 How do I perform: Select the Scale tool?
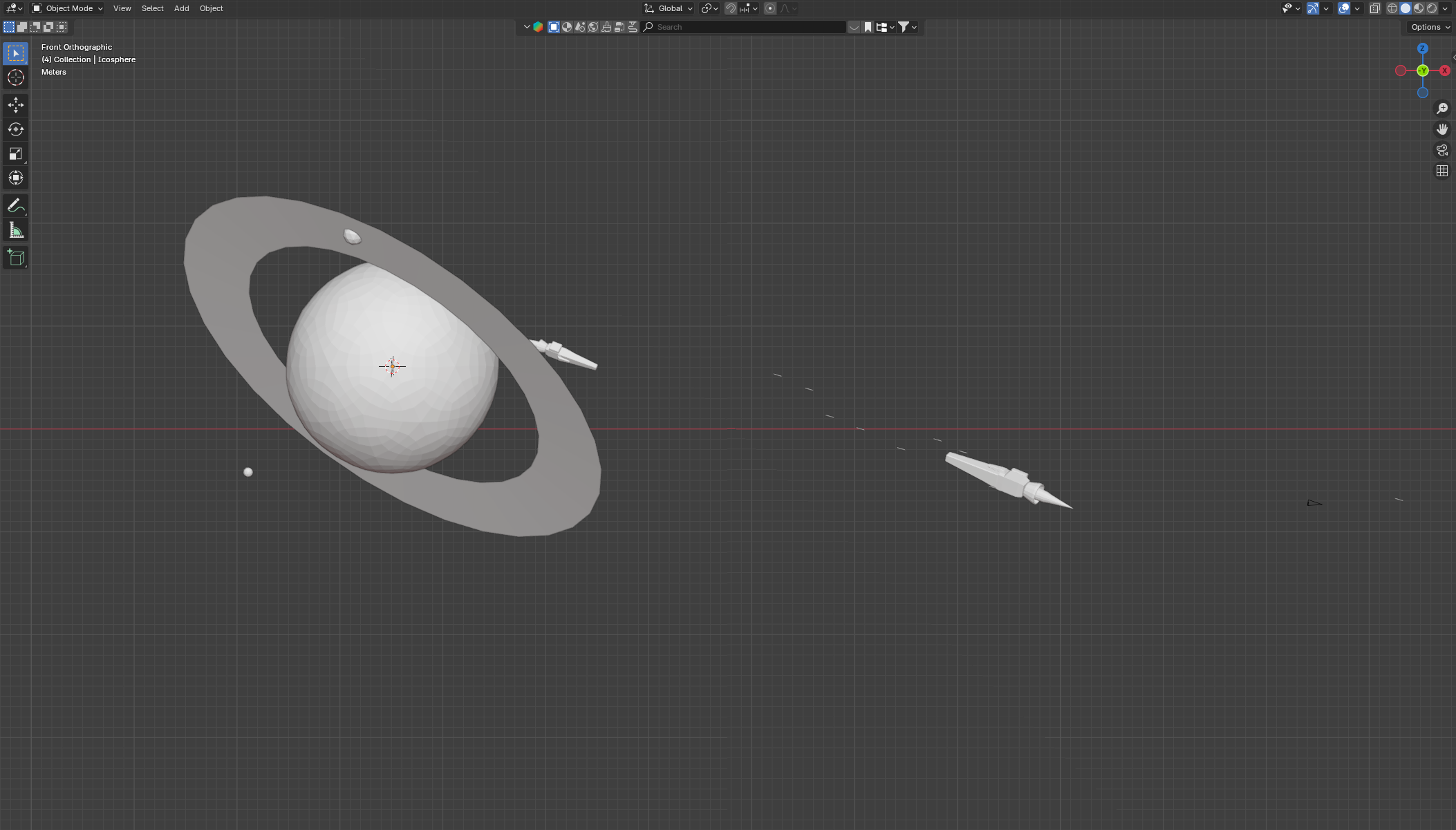(x=15, y=153)
